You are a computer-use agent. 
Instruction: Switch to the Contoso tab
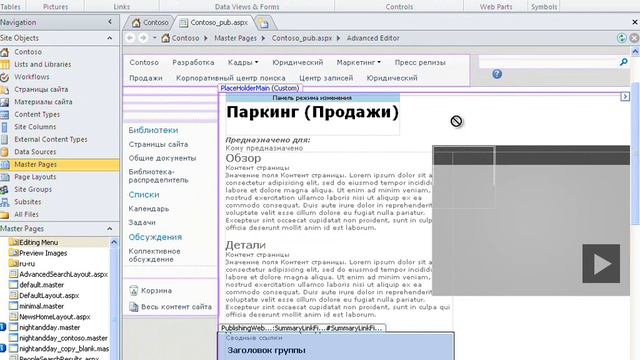150,23
